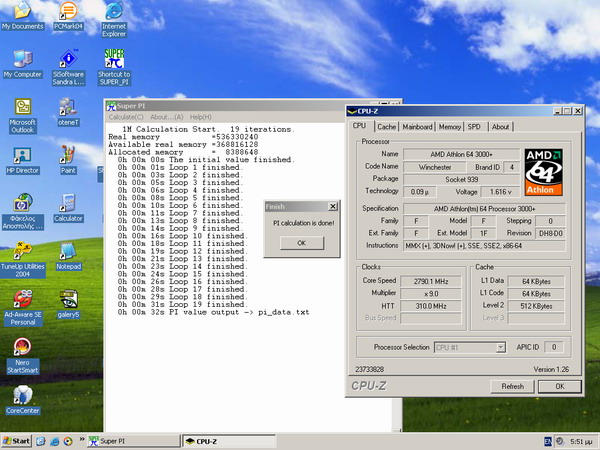Launch PCMark04 shortcut on desktop
Screen dimensions: 600x450
(68, 16)
